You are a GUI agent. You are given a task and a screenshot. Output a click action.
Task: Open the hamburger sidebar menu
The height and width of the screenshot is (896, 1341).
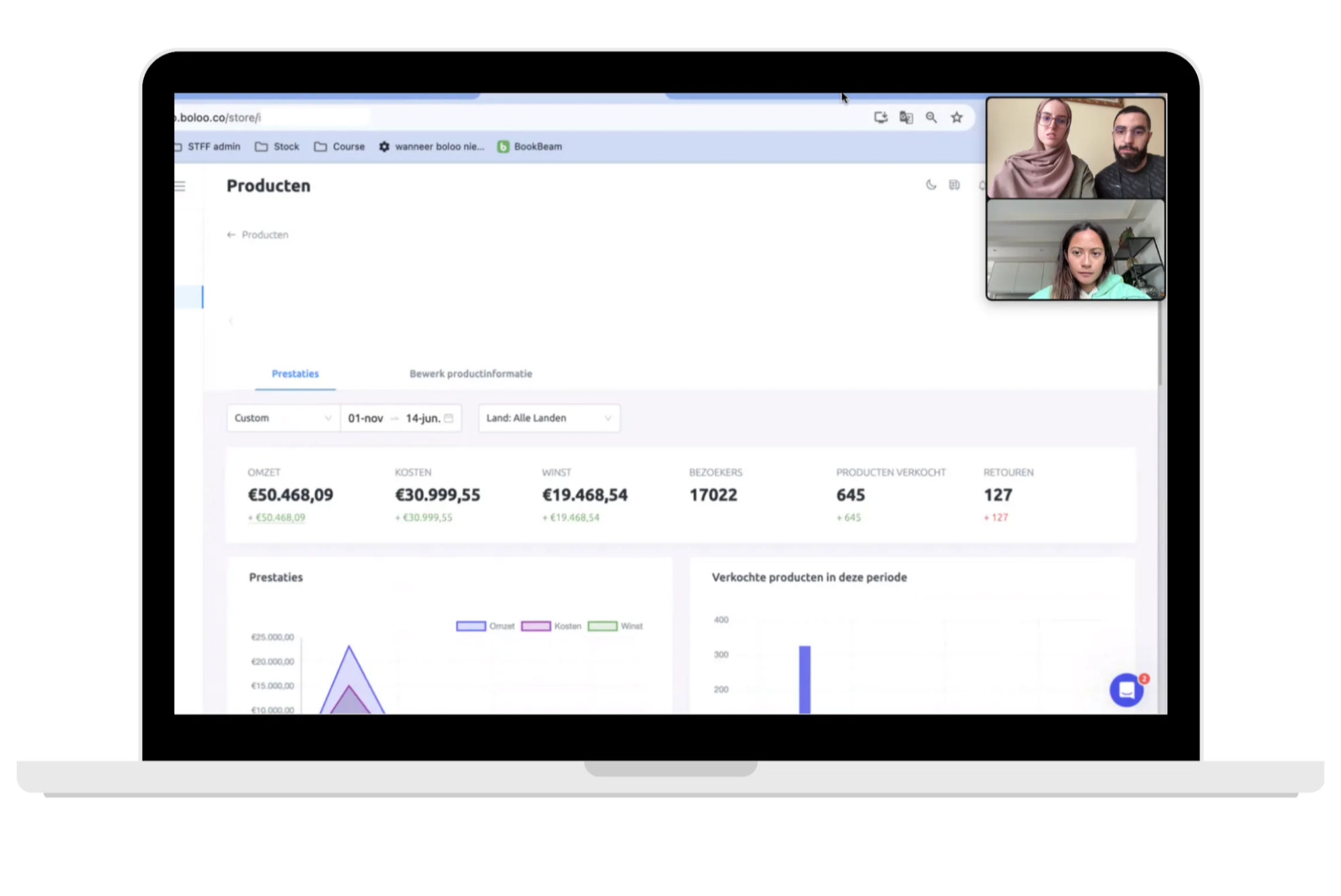tap(180, 186)
